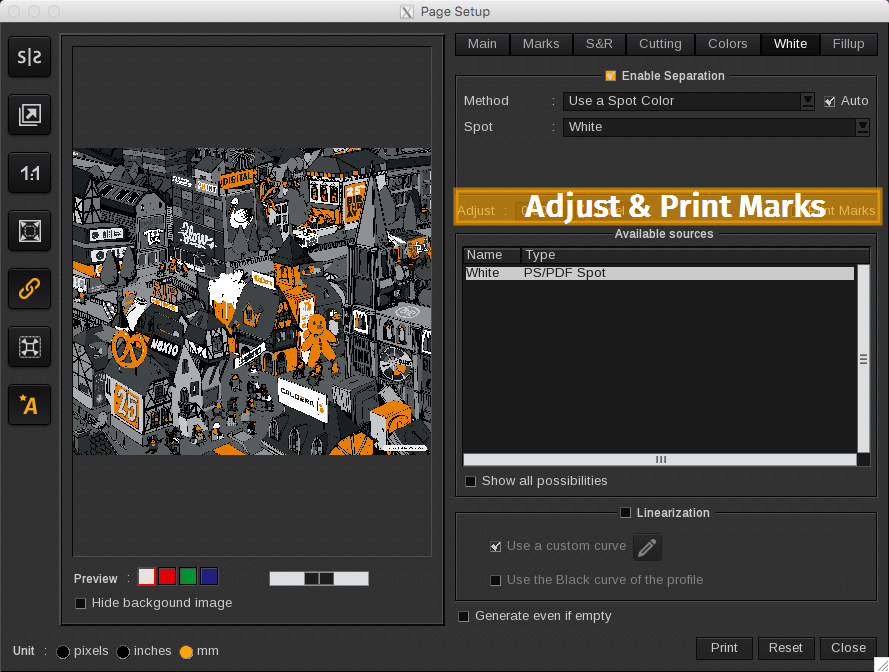Click the frame with corner handles icon
This screenshot has width=889, height=672.
click(x=30, y=347)
